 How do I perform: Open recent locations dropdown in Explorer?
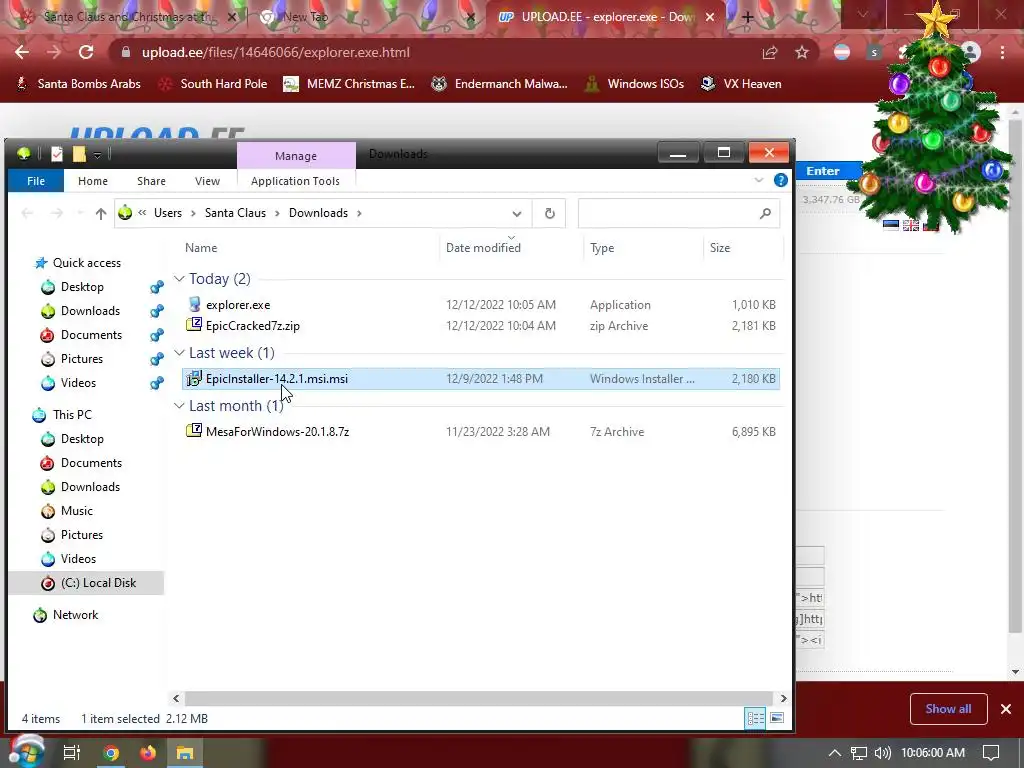[80, 213]
